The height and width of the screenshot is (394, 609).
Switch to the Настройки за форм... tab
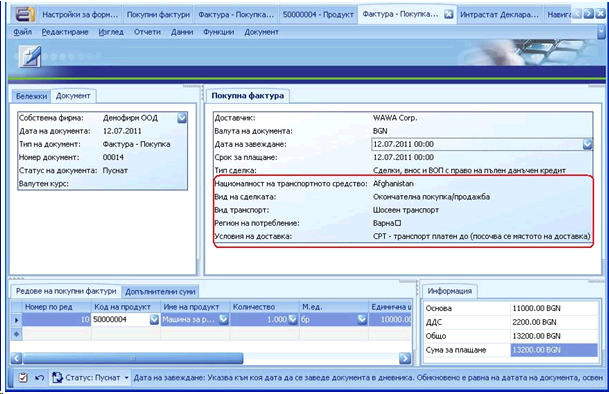[80, 14]
